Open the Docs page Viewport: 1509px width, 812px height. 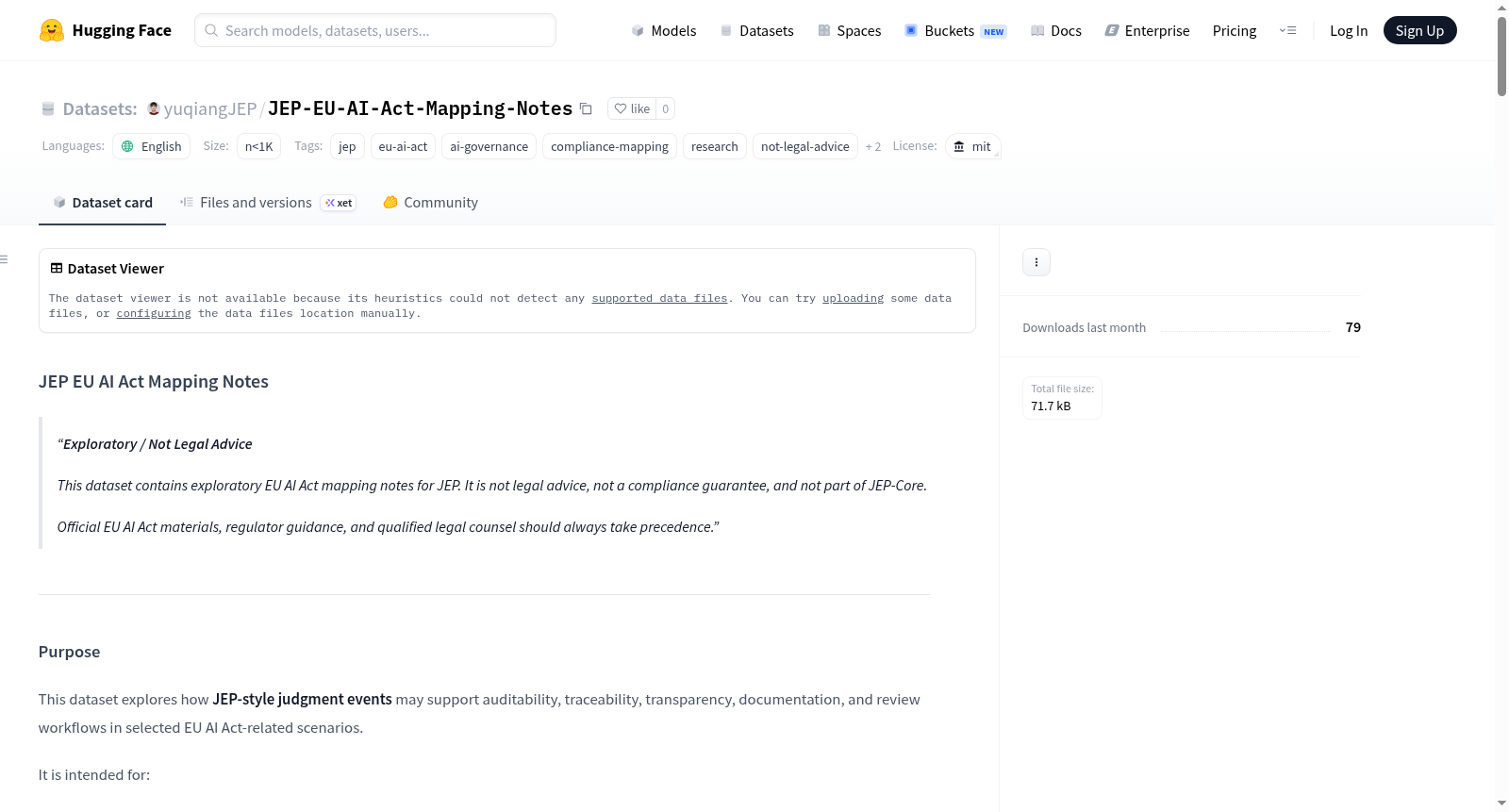pos(1056,30)
